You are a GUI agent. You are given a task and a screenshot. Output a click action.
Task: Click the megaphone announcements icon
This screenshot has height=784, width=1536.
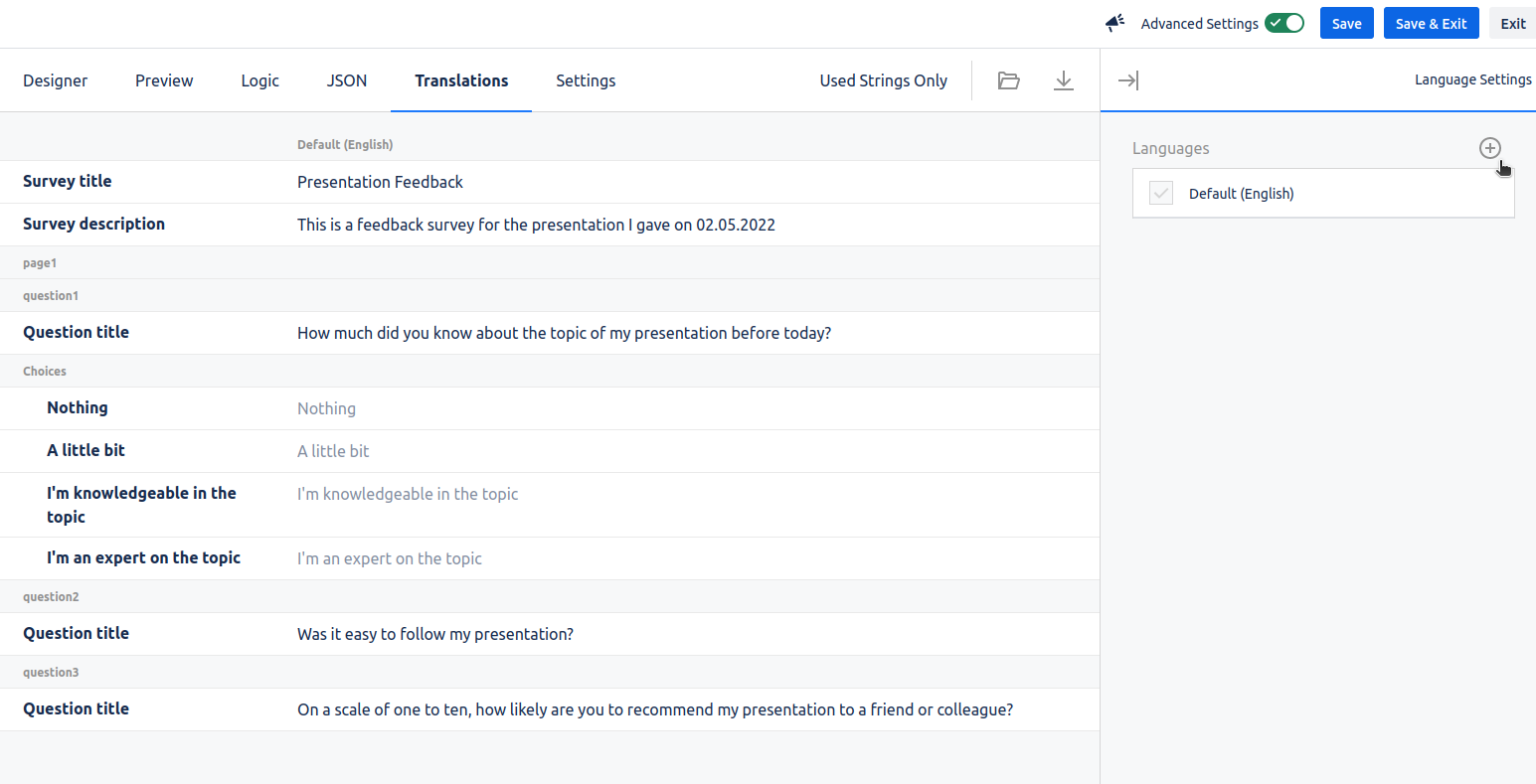click(x=1114, y=23)
